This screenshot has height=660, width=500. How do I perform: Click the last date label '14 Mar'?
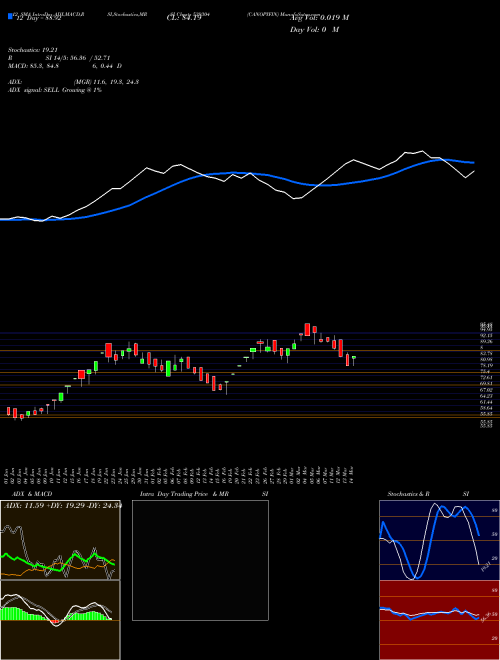pyautogui.click(x=351, y=474)
